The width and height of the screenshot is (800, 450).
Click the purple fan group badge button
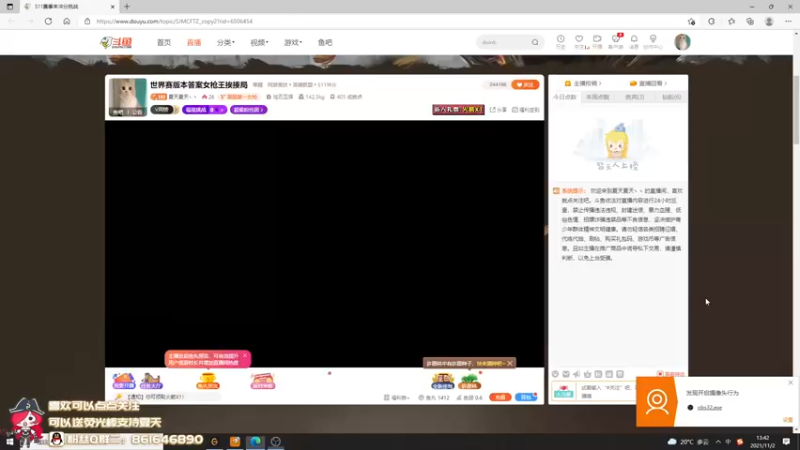[x=248, y=110]
